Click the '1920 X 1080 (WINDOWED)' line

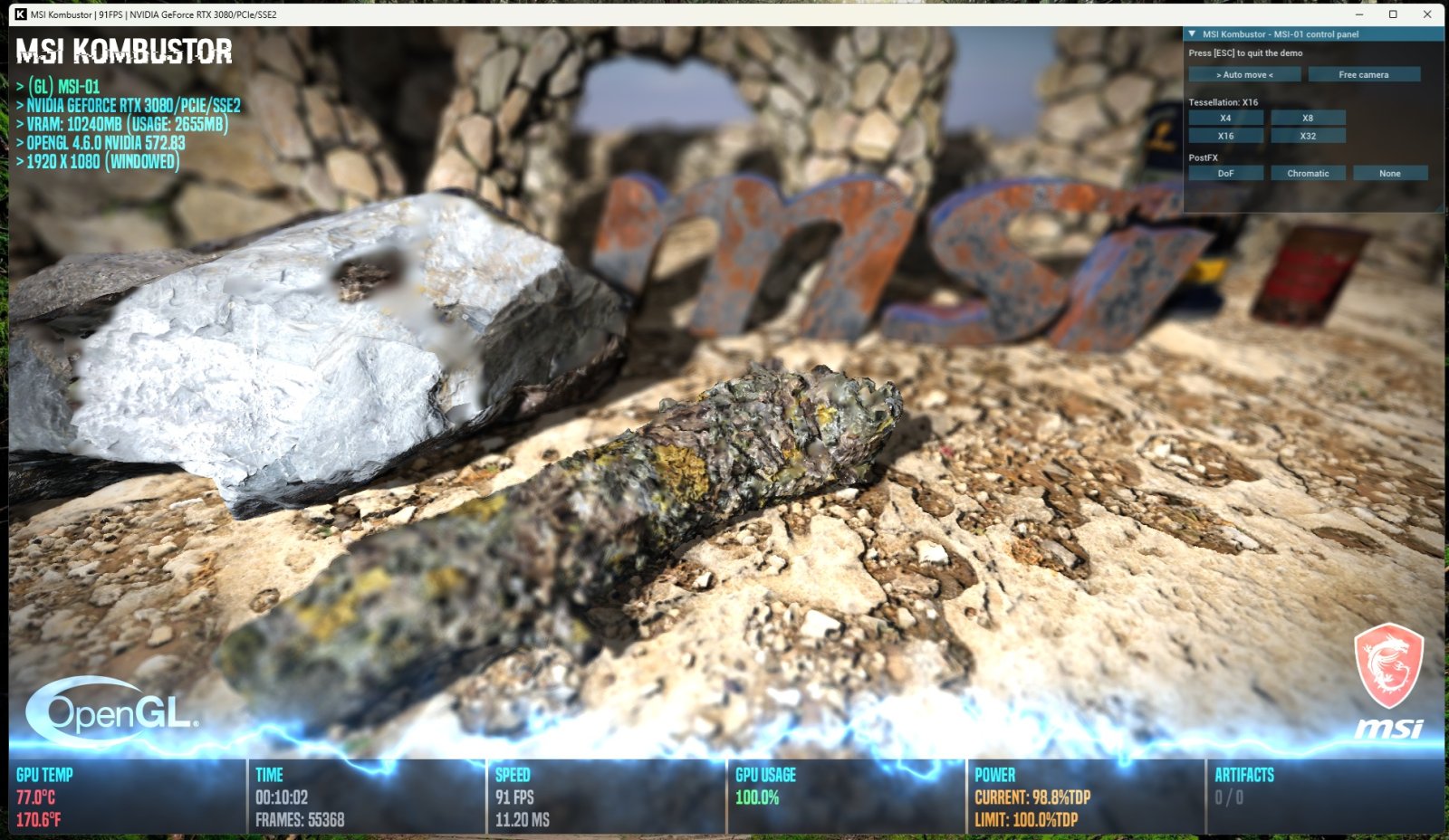point(98,162)
